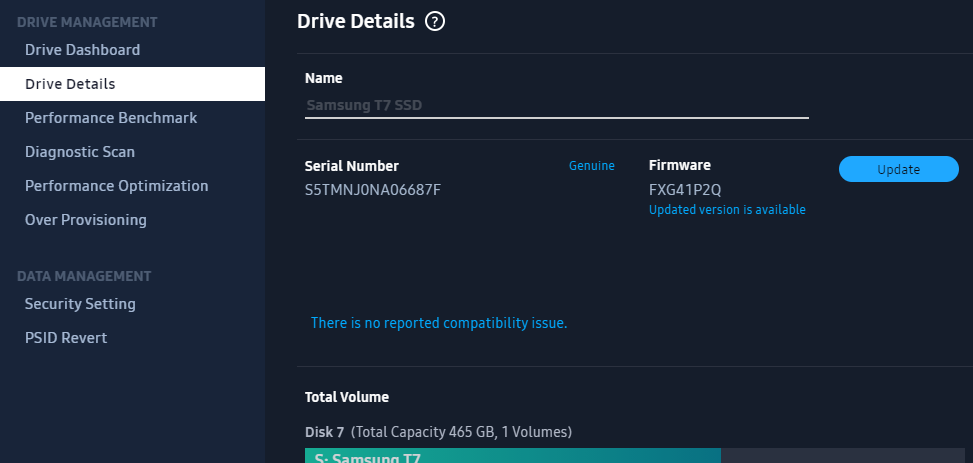This screenshot has height=463, width=973.
Task: Select Drive Details in the sidebar
Action: pos(132,84)
